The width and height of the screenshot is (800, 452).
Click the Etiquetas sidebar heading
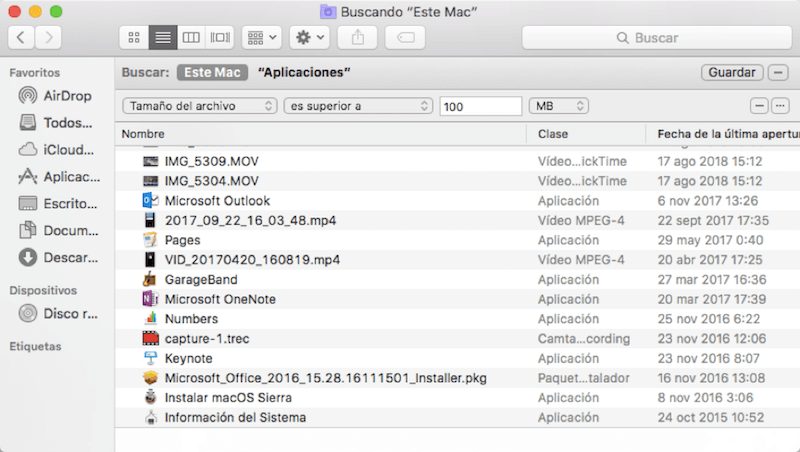pyautogui.click(x=35, y=346)
